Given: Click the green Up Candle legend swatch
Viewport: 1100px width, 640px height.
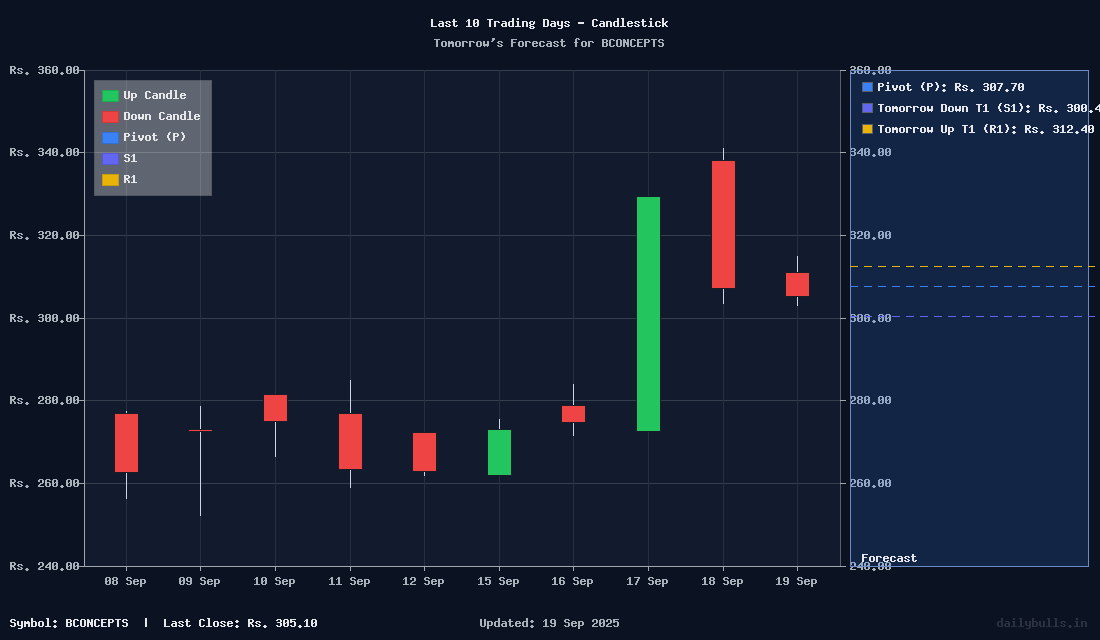Looking at the screenshot, I should point(110,96).
